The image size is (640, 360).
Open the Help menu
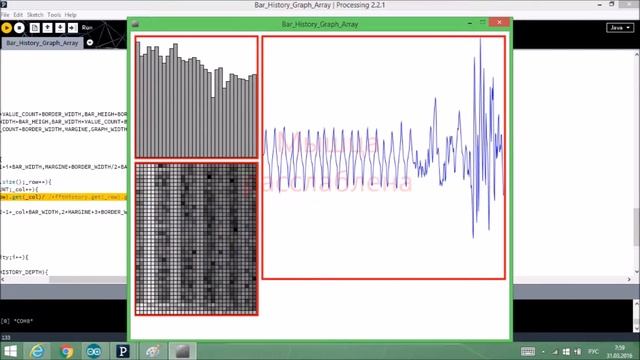click(70, 15)
